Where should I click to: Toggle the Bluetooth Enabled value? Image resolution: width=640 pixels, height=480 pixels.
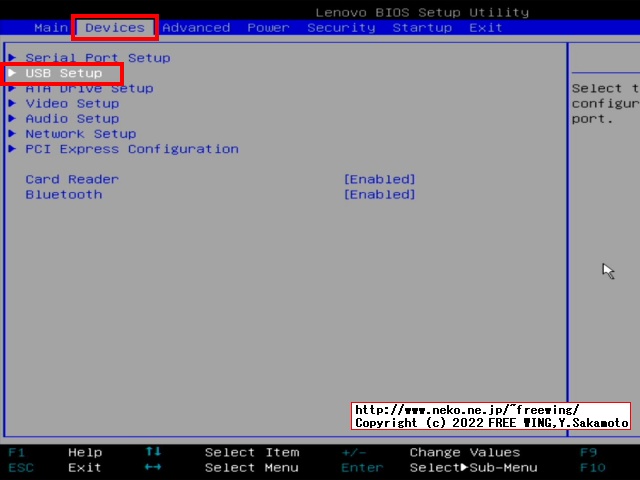tap(379, 195)
